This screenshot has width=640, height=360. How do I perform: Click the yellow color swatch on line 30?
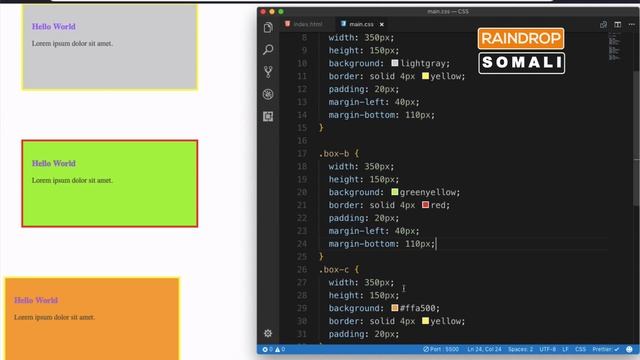[x=425, y=321]
